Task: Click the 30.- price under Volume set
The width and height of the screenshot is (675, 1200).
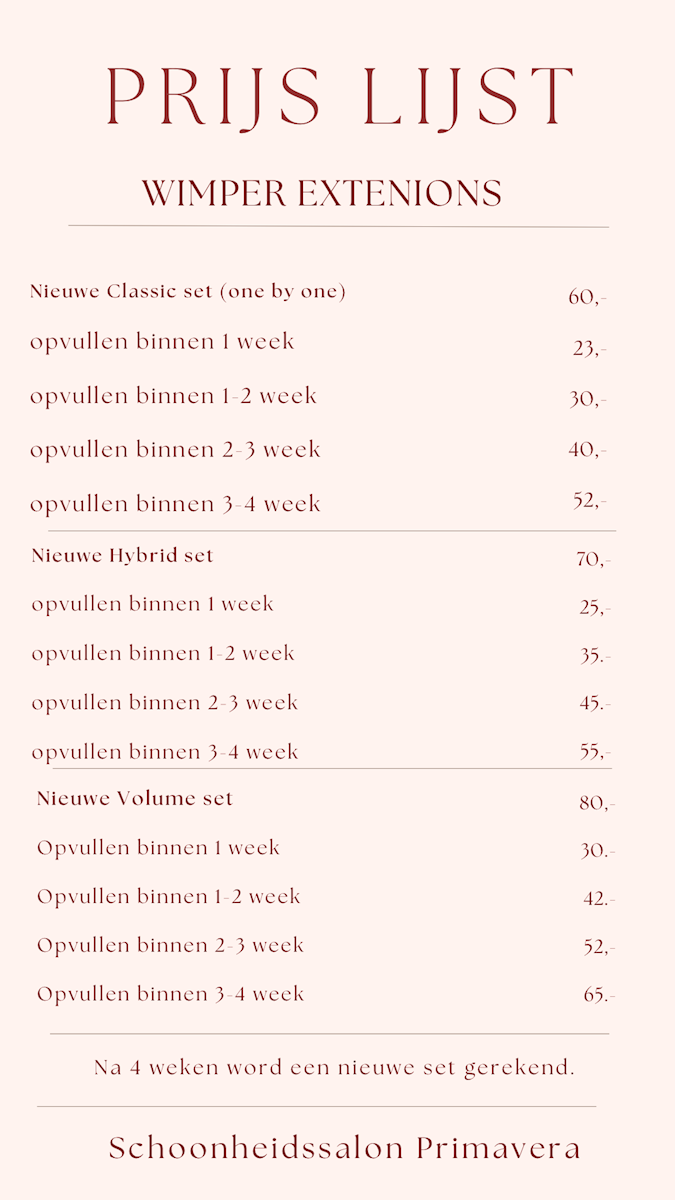Action: [x=597, y=851]
